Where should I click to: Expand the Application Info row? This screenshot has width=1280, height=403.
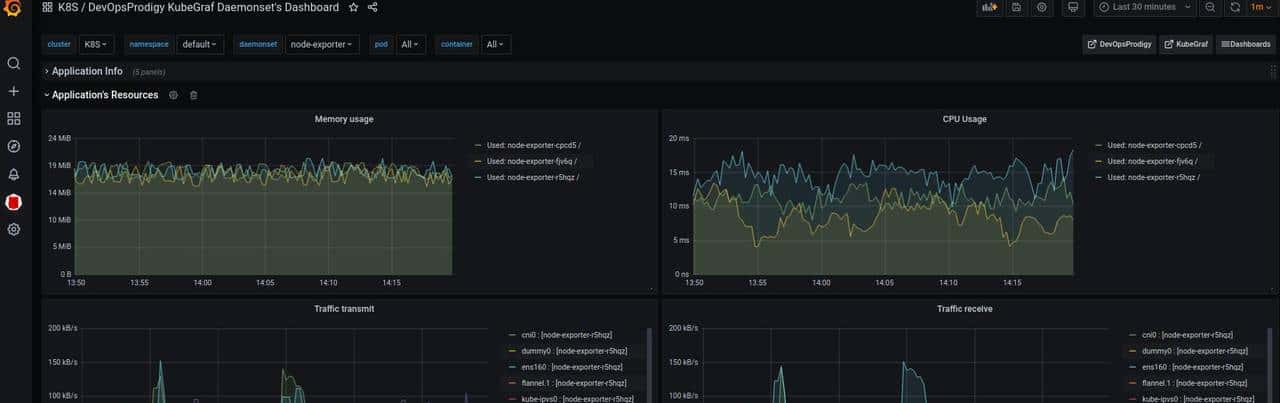point(86,71)
